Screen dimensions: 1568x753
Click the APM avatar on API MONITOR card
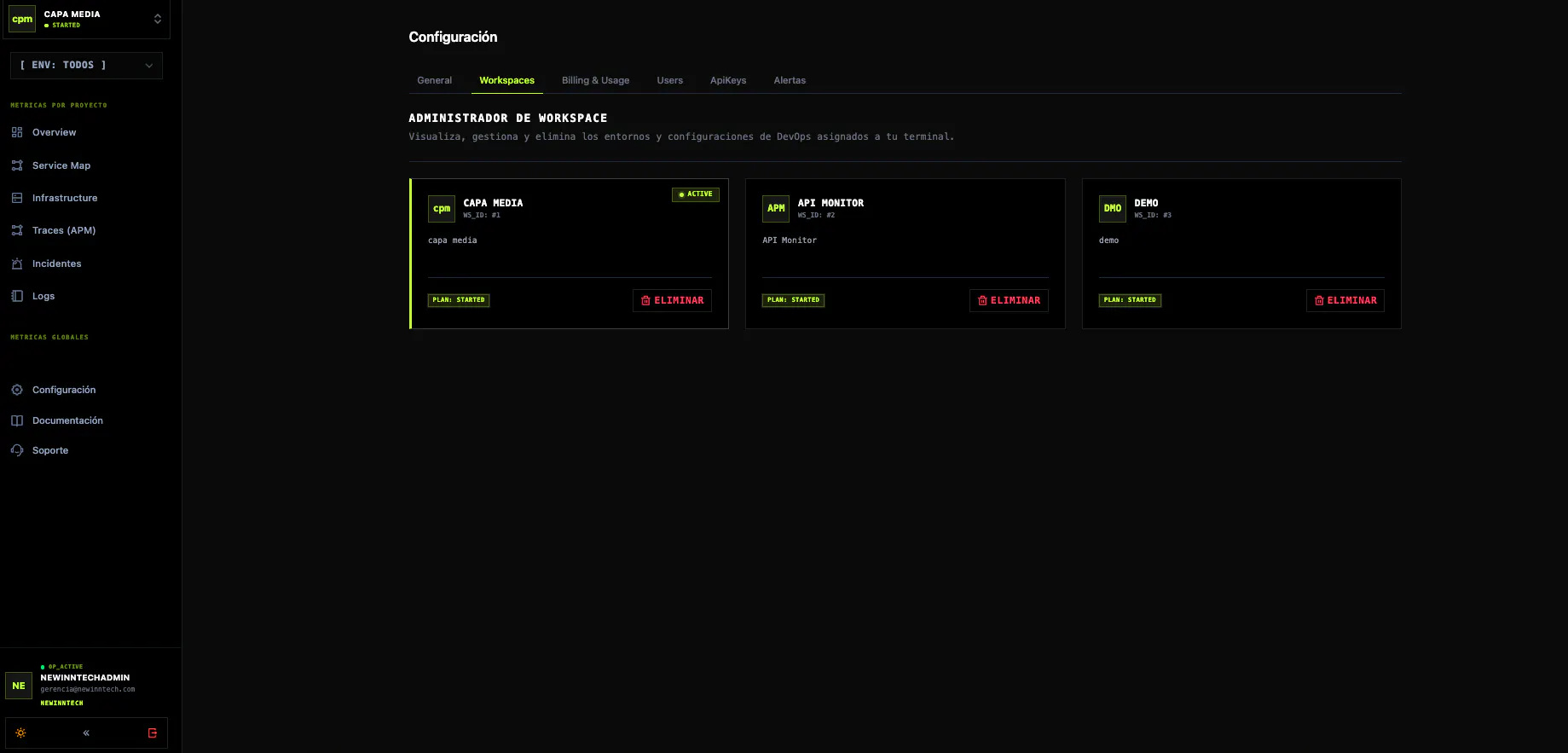pyautogui.click(x=776, y=209)
